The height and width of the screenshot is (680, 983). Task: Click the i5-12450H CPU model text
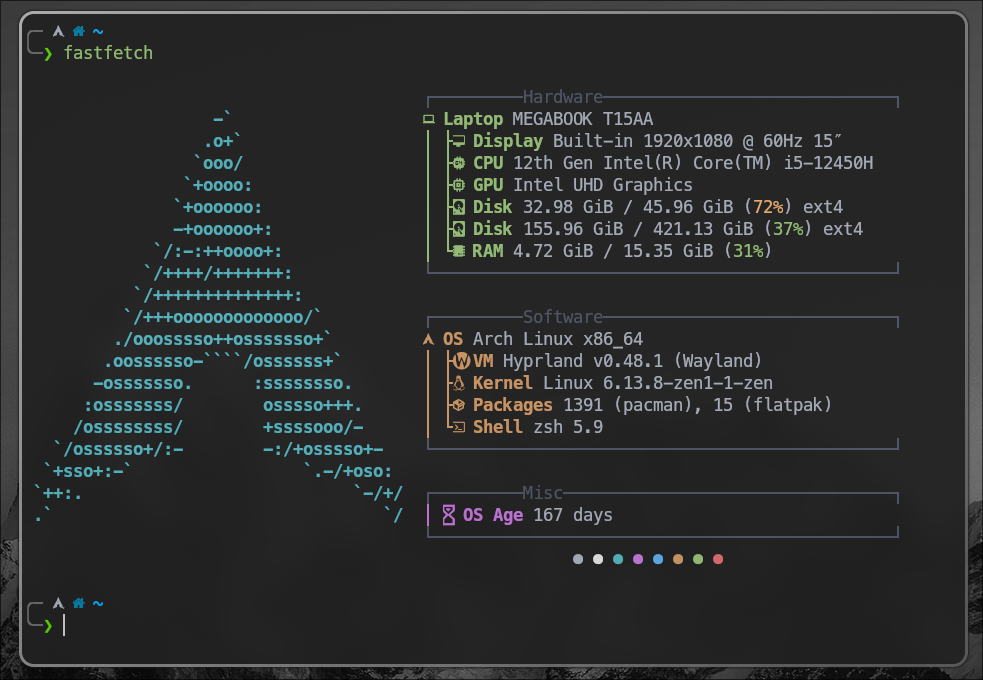click(x=828, y=163)
